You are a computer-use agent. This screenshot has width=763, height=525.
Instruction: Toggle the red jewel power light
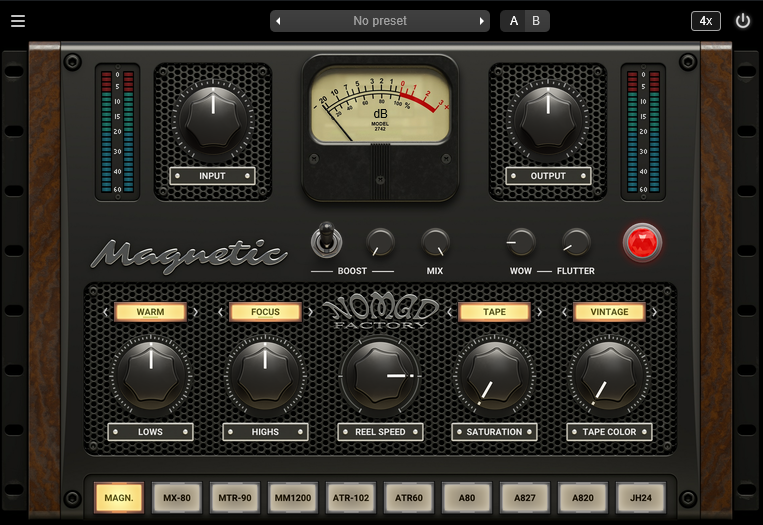[x=642, y=242]
